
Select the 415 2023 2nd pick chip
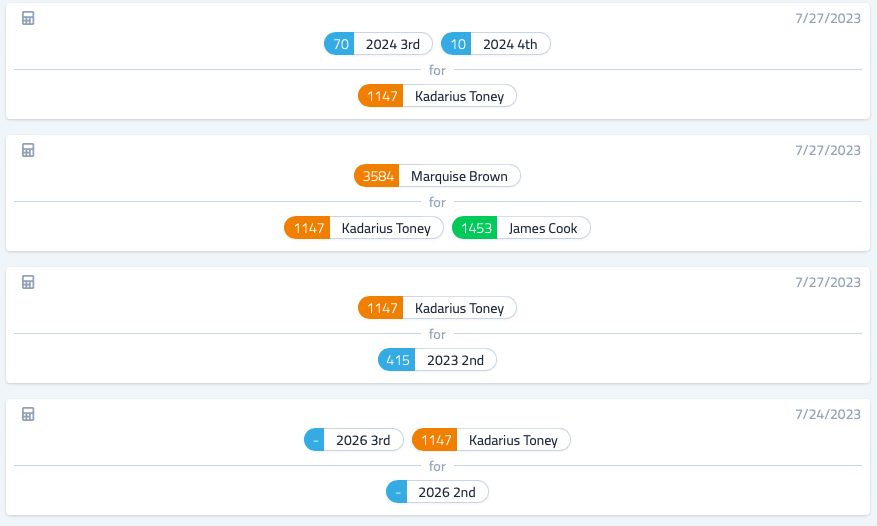[437, 360]
